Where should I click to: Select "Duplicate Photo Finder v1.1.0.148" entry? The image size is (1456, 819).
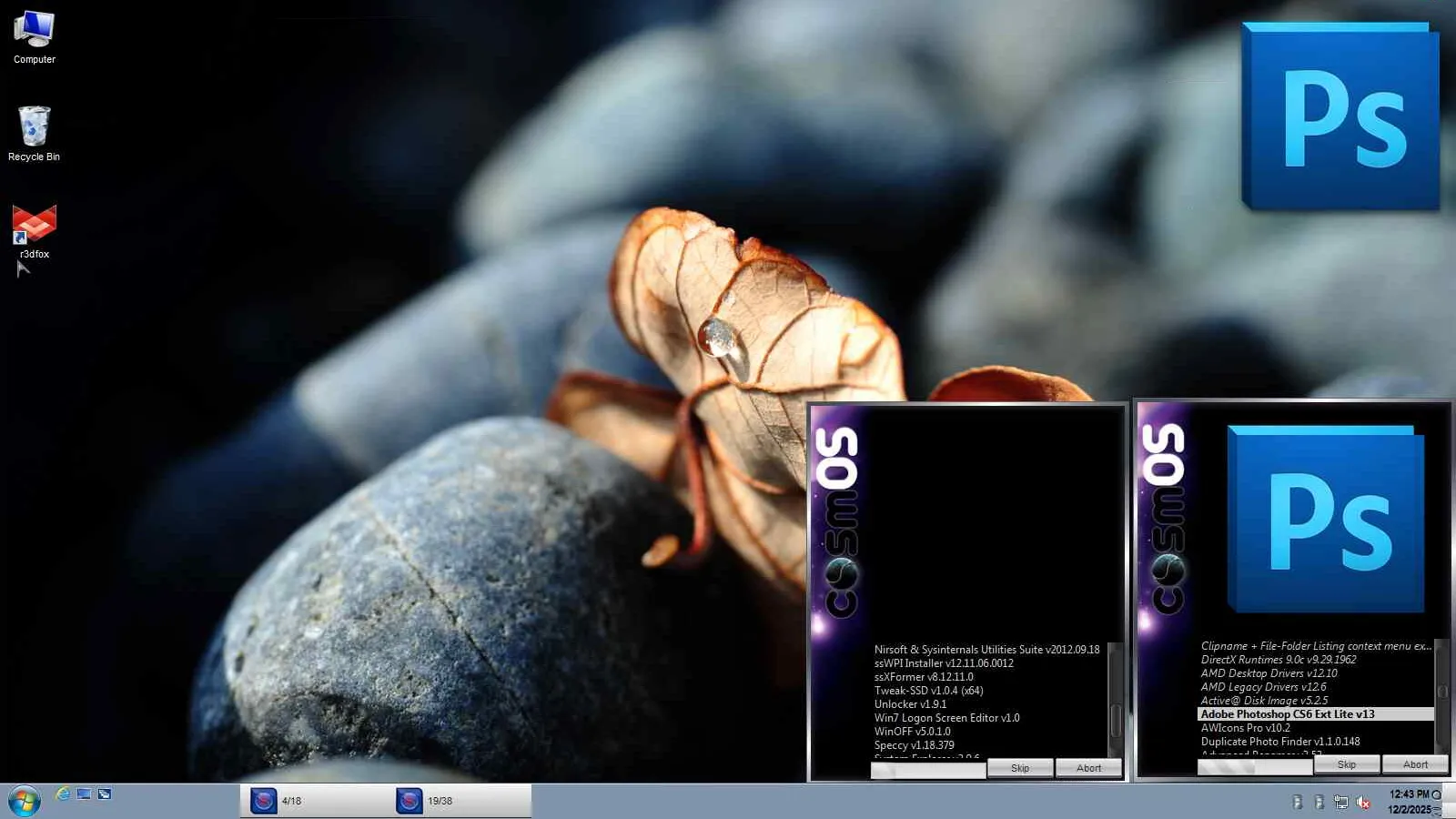[1279, 742]
